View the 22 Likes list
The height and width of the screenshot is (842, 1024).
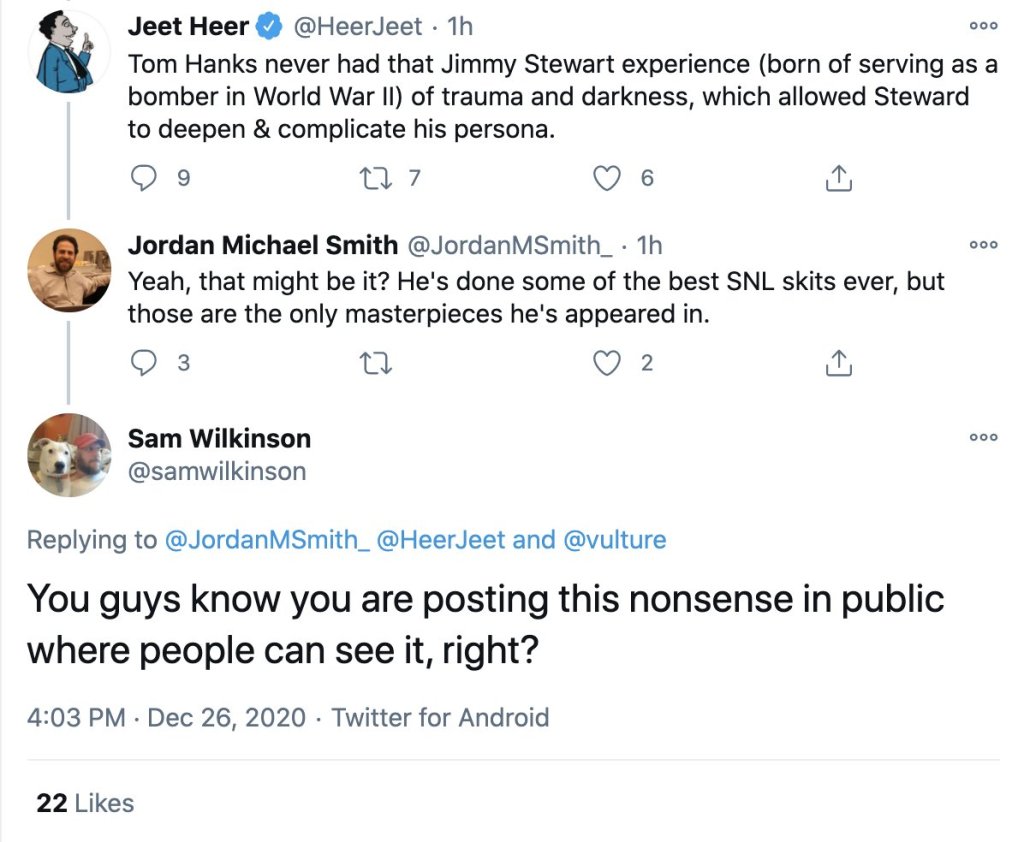85,803
